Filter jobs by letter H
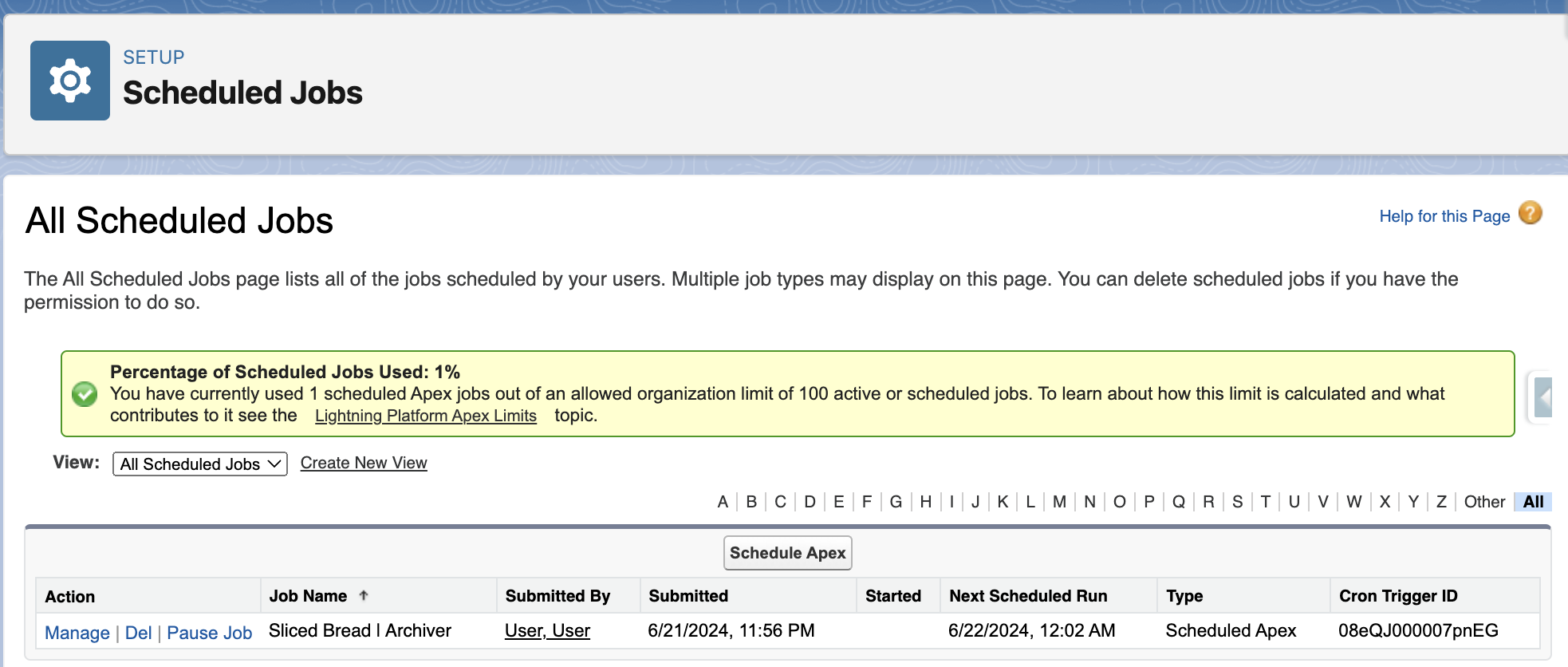 [925, 502]
